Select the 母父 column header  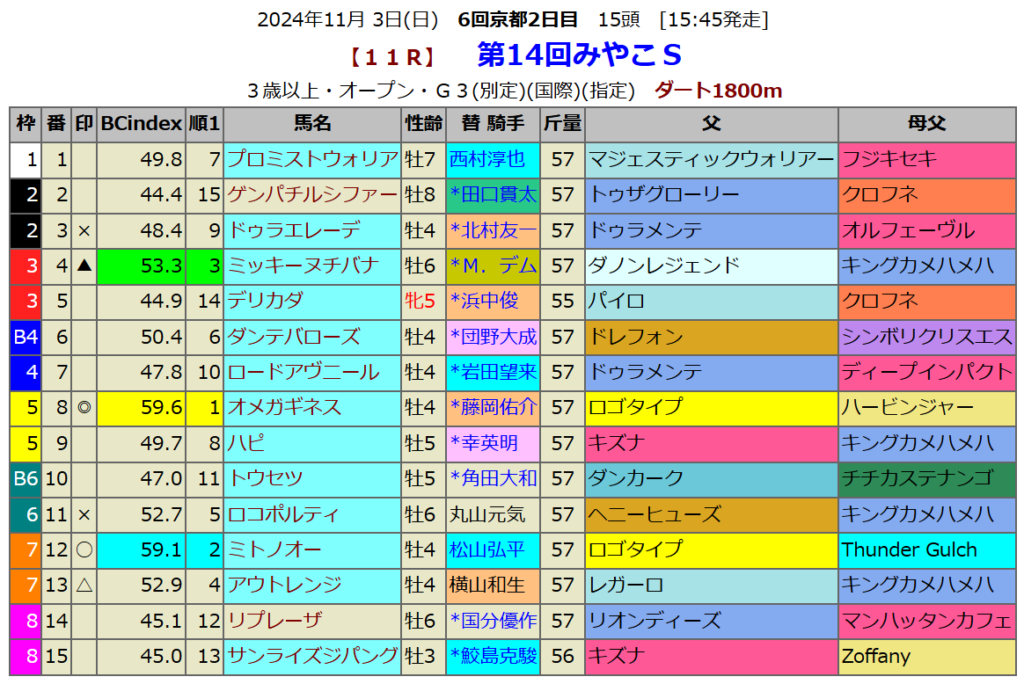[926, 124]
